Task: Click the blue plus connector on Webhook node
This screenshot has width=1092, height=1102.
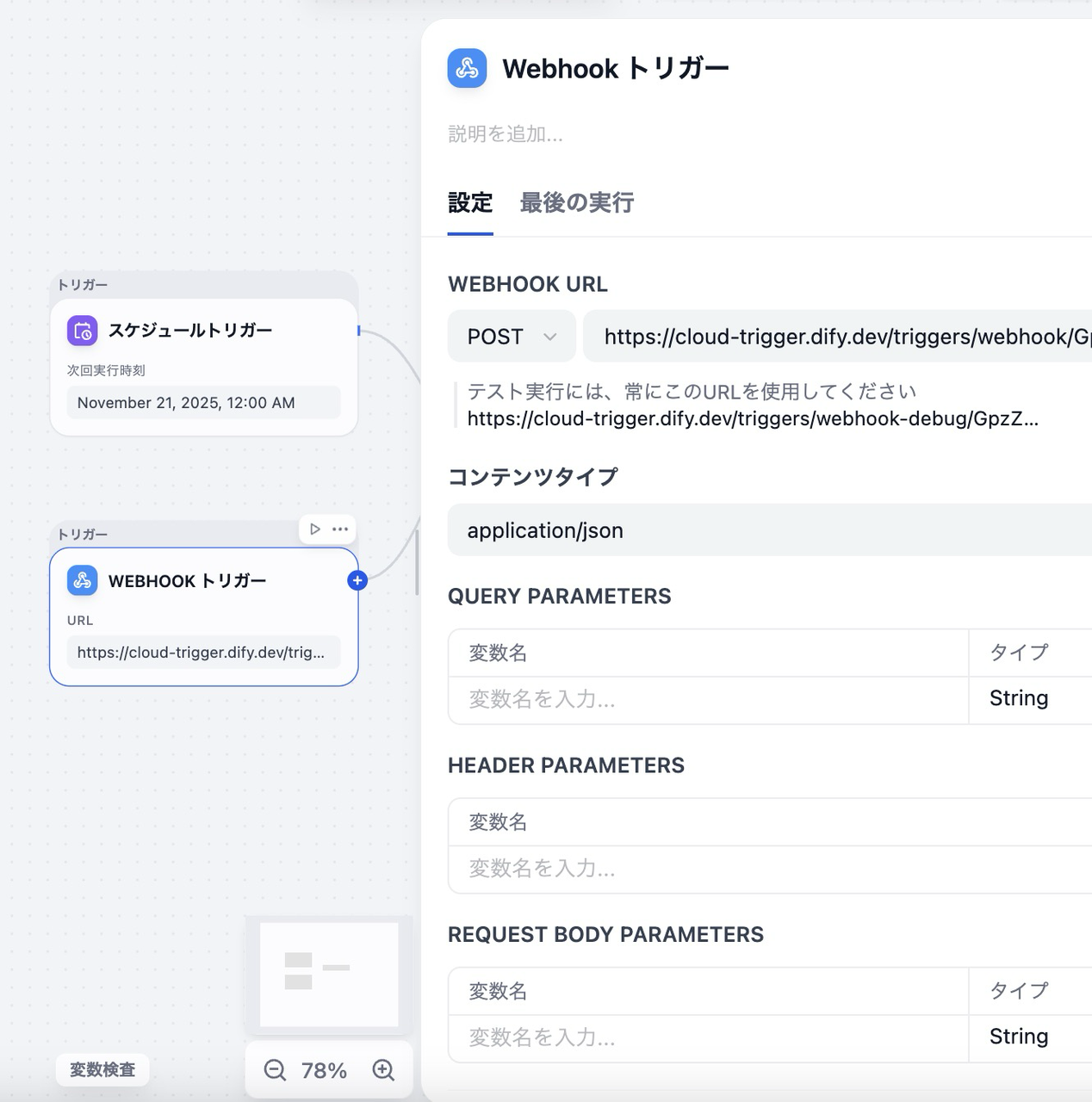Action: pos(357,580)
